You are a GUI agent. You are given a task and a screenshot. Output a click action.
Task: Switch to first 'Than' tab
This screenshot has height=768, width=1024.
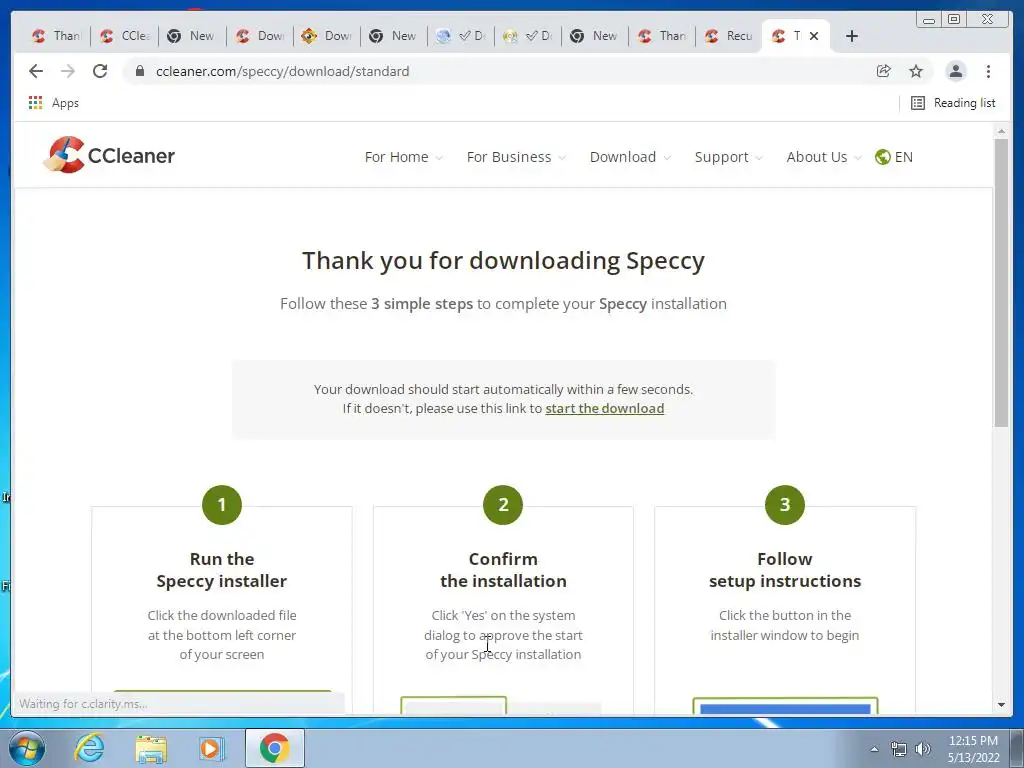coord(56,36)
